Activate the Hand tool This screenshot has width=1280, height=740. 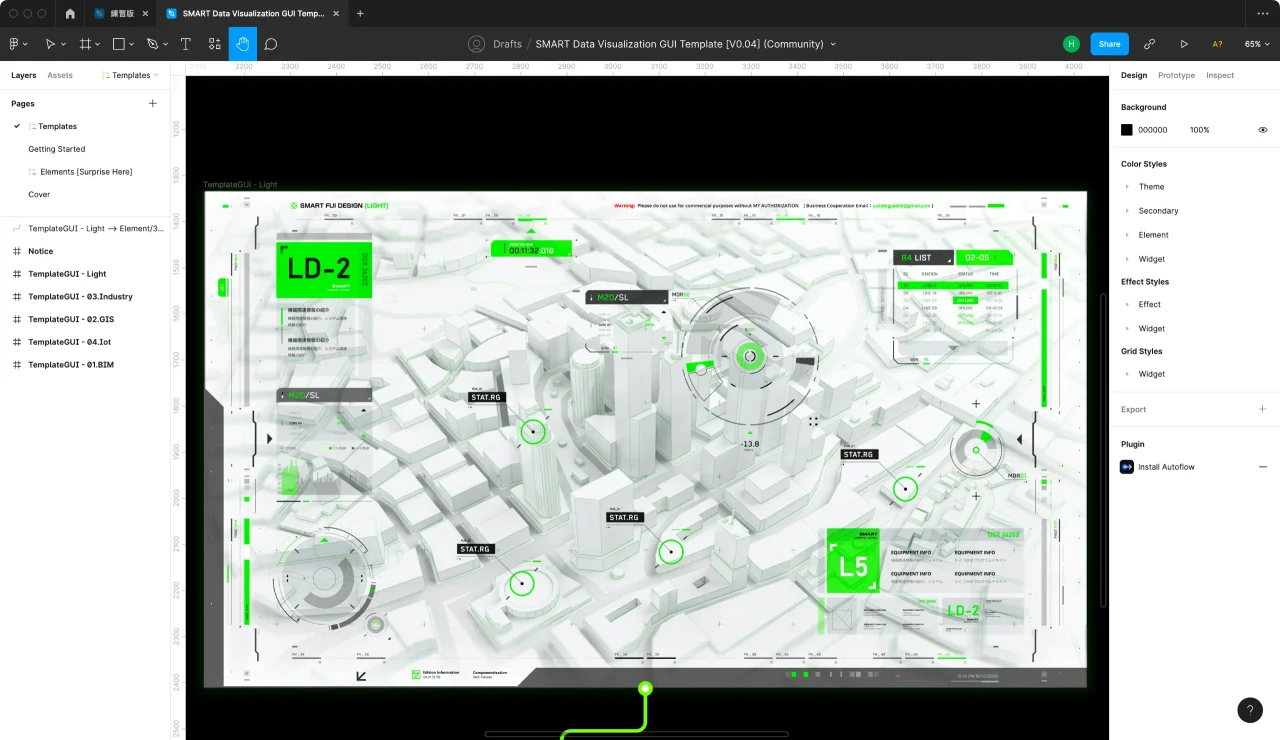[x=242, y=44]
